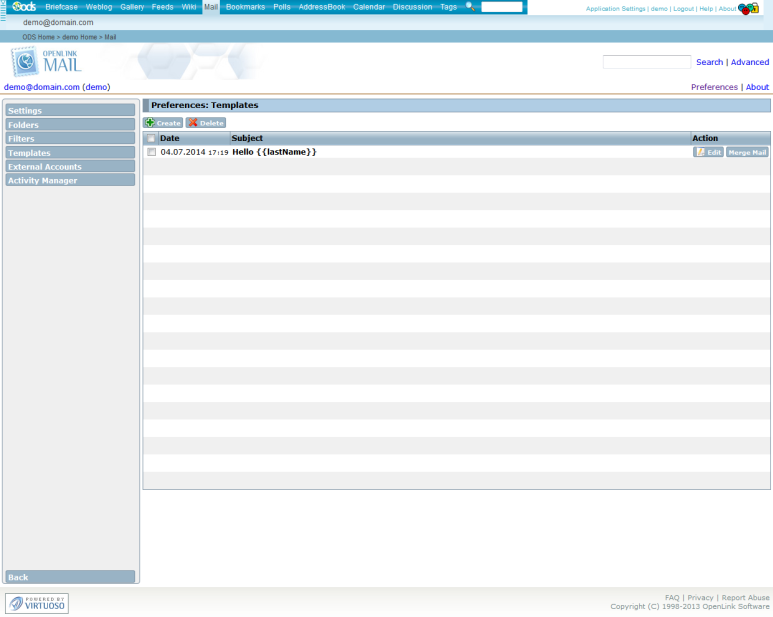Viewport: 773px width, 617px height.
Task: Check the Hello {{lastName}} template checkbox
Action: [151, 152]
